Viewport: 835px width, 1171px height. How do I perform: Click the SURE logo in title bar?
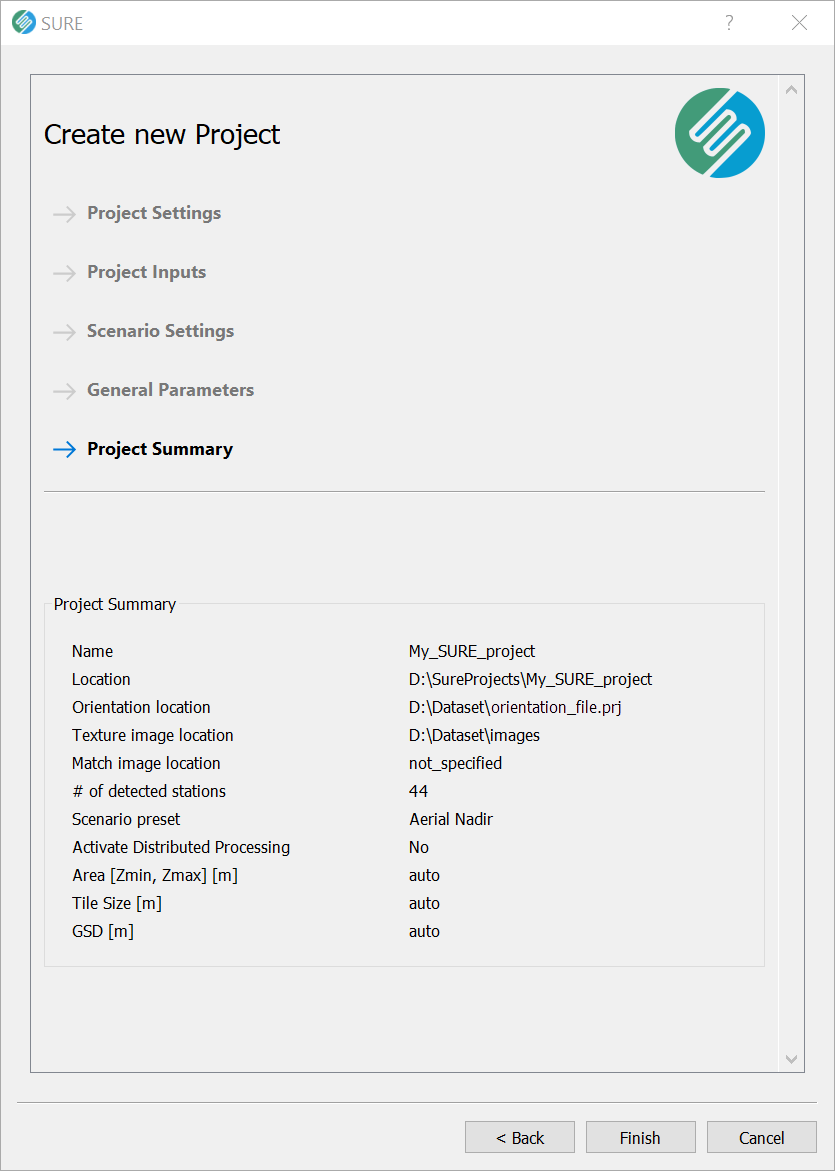pos(24,22)
